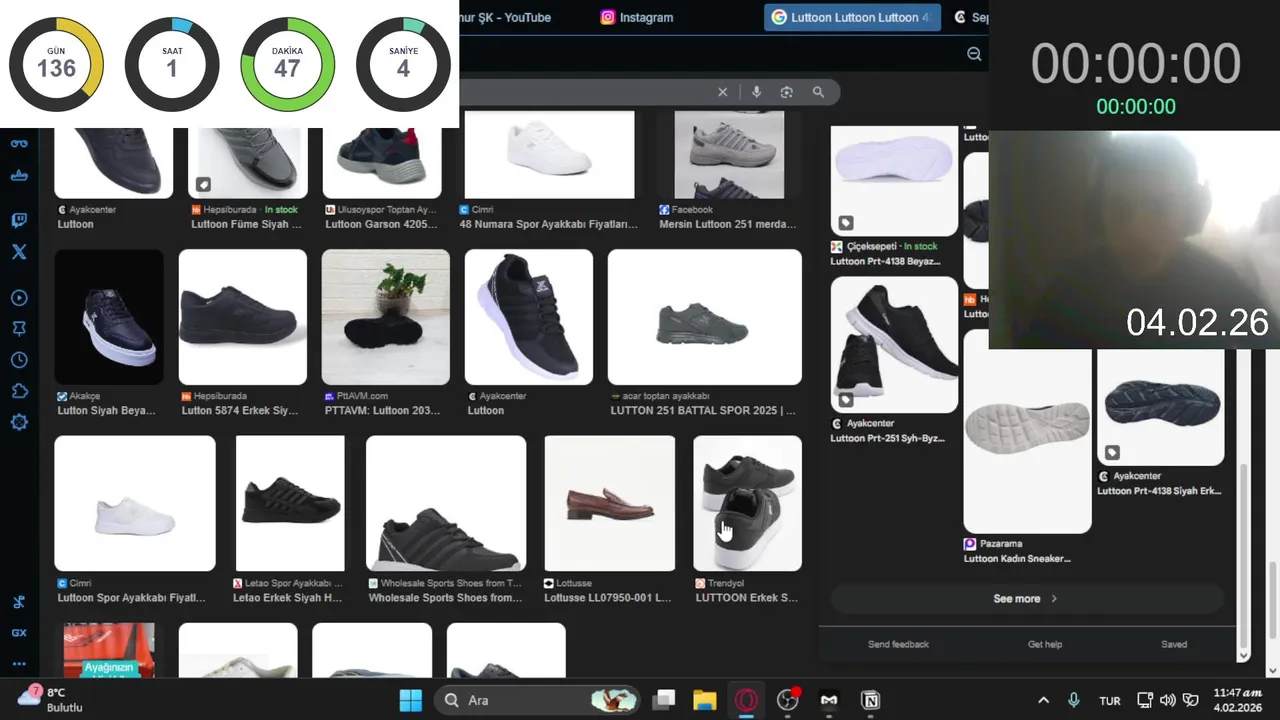Click the Get help link
This screenshot has height=720, width=1280.
1045,644
